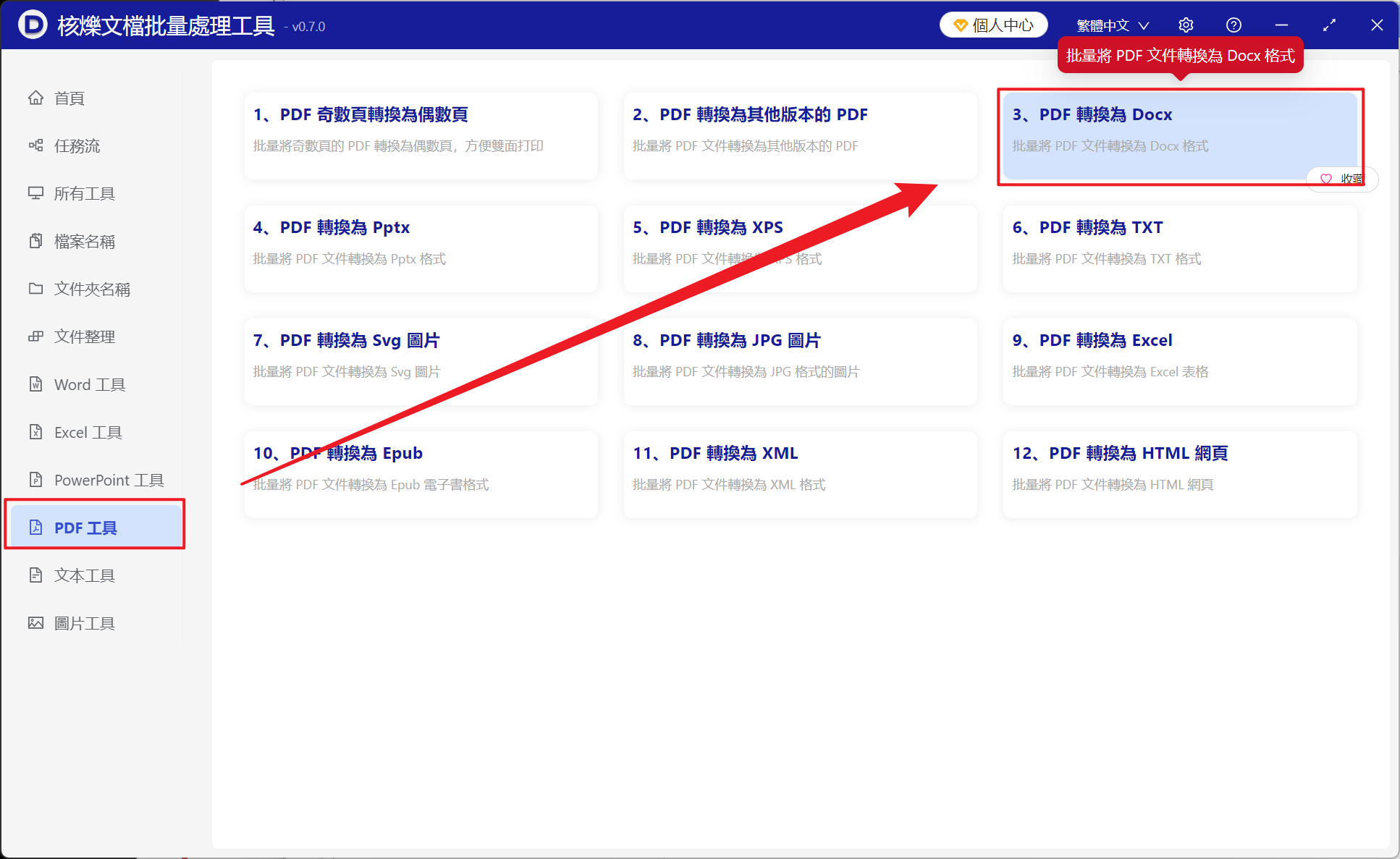The width and height of the screenshot is (1400, 859).
Task: Open tool 3 PDF 轉換為 Docx
Action: (x=1180, y=135)
